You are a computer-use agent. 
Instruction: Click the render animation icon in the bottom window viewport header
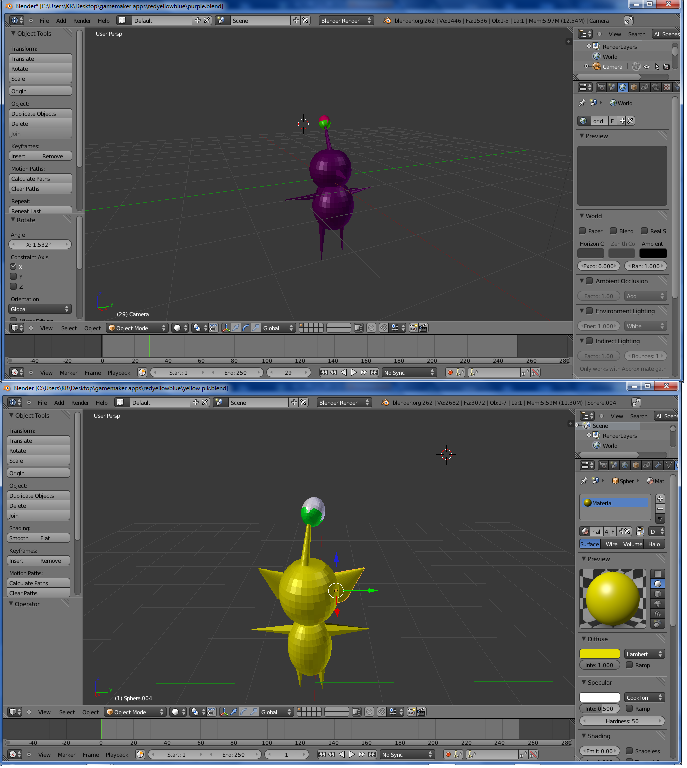click(421, 712)
